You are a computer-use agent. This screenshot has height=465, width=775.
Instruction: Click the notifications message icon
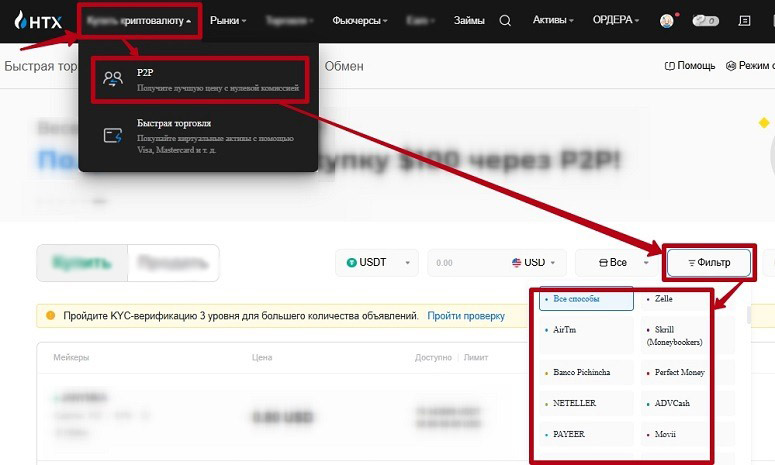coord(743,20)
